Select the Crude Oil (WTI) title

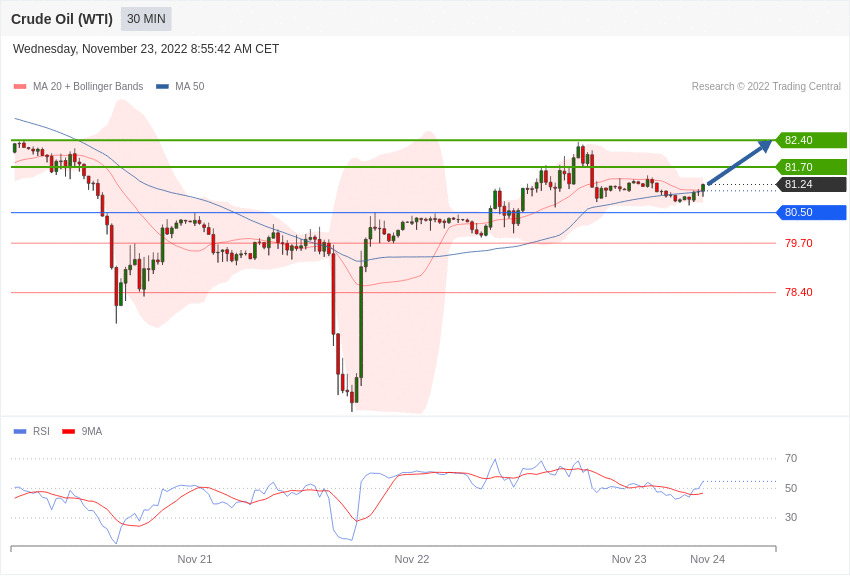(x=62, y=19)
